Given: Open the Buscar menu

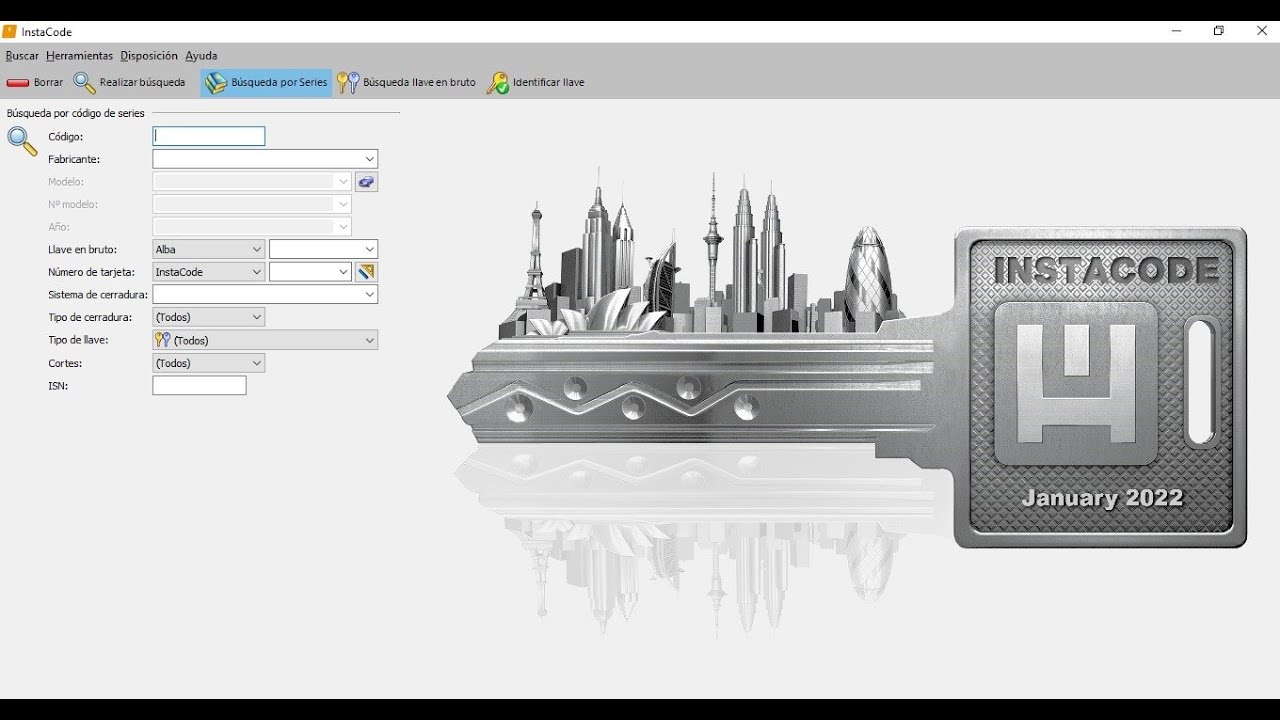Looking at the screenshot, I should [x=22, y=56].
